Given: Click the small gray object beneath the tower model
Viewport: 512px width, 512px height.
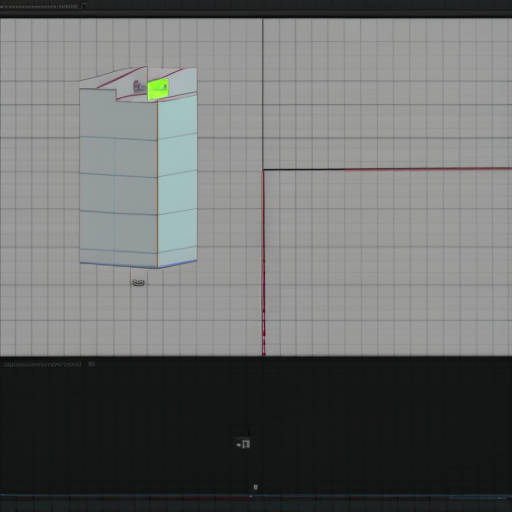Looking at the screenshot, I should coord(138,283).
